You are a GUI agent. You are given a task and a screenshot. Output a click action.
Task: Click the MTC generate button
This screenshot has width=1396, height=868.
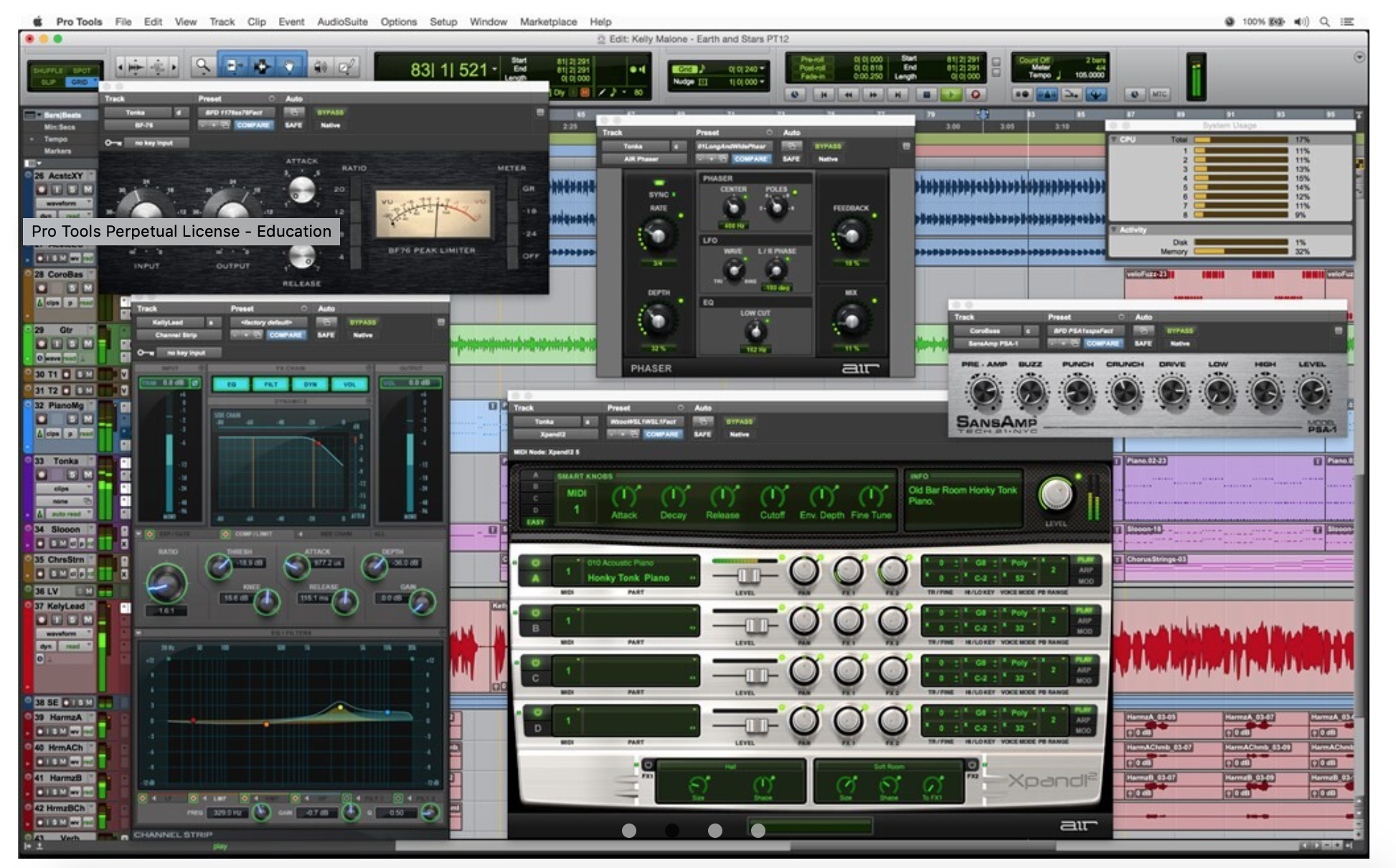tap(1159, 94)
